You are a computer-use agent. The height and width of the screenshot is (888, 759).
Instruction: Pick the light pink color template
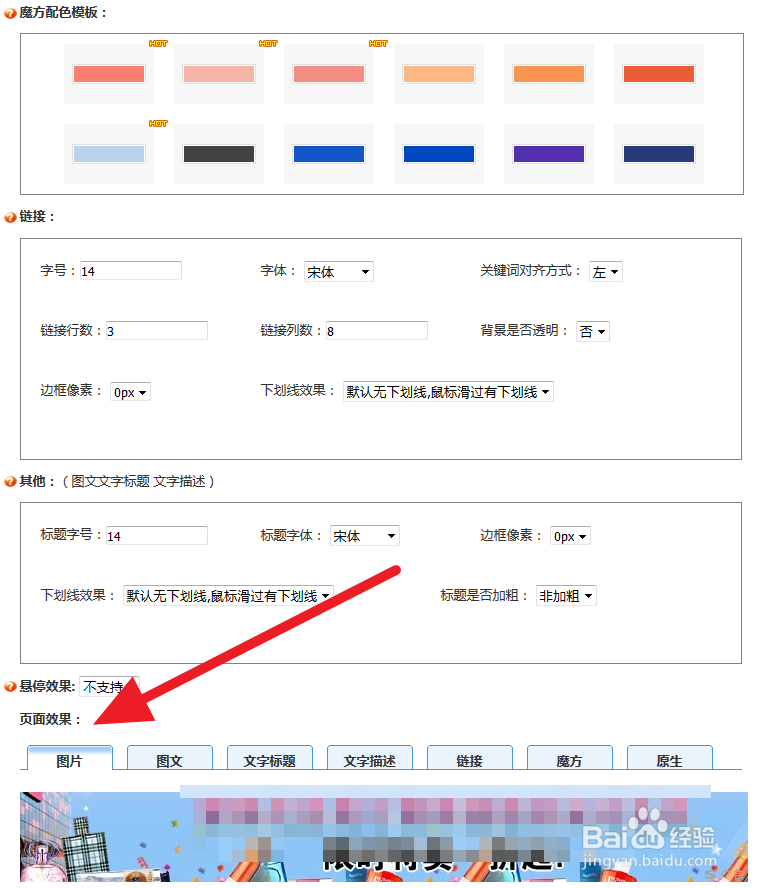tap(219, 74)
